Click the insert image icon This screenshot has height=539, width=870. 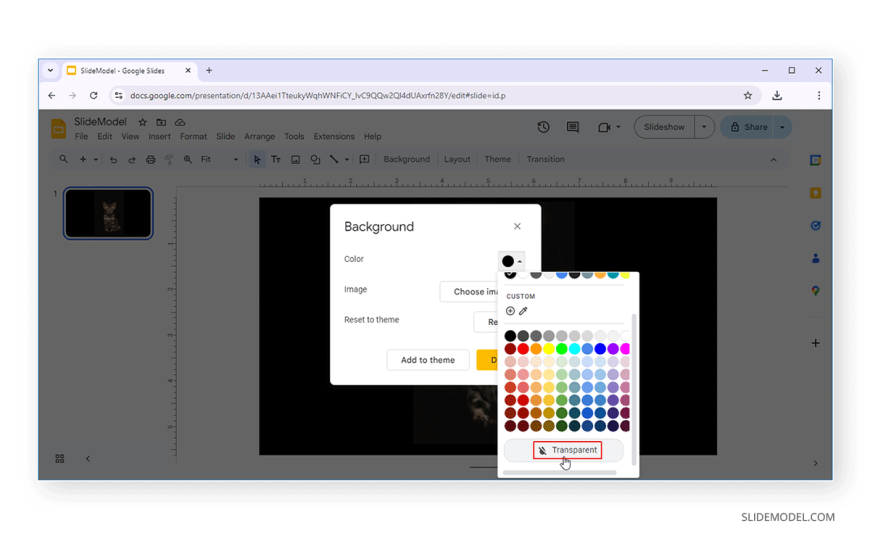(x=295, y=160)
